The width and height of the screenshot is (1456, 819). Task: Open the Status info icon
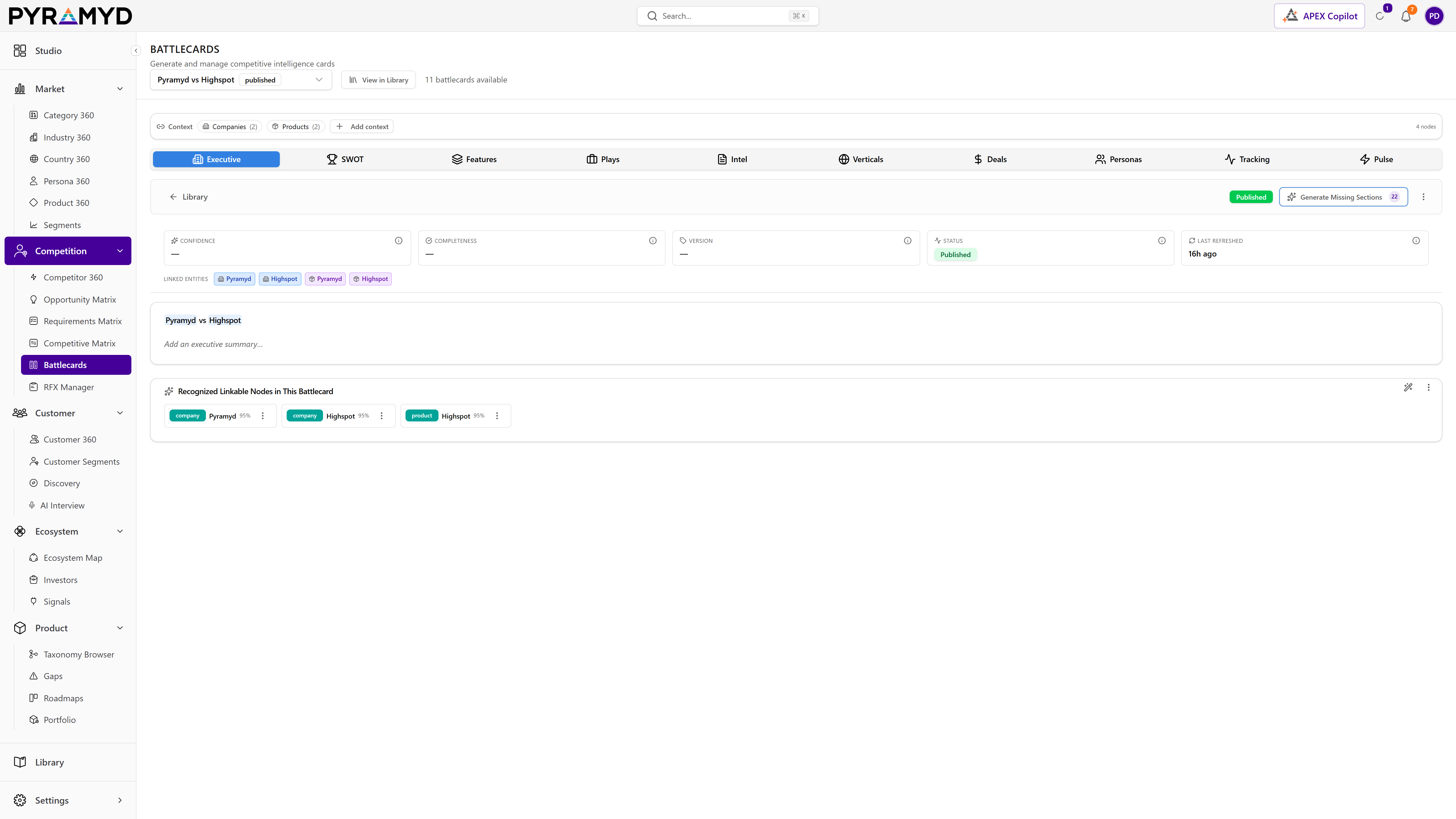[1162, 241]
